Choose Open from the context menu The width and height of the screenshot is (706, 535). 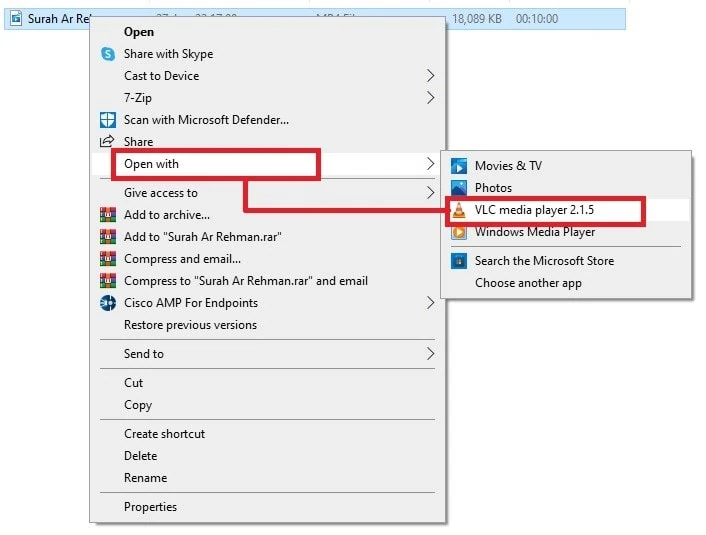coord(267,32)
